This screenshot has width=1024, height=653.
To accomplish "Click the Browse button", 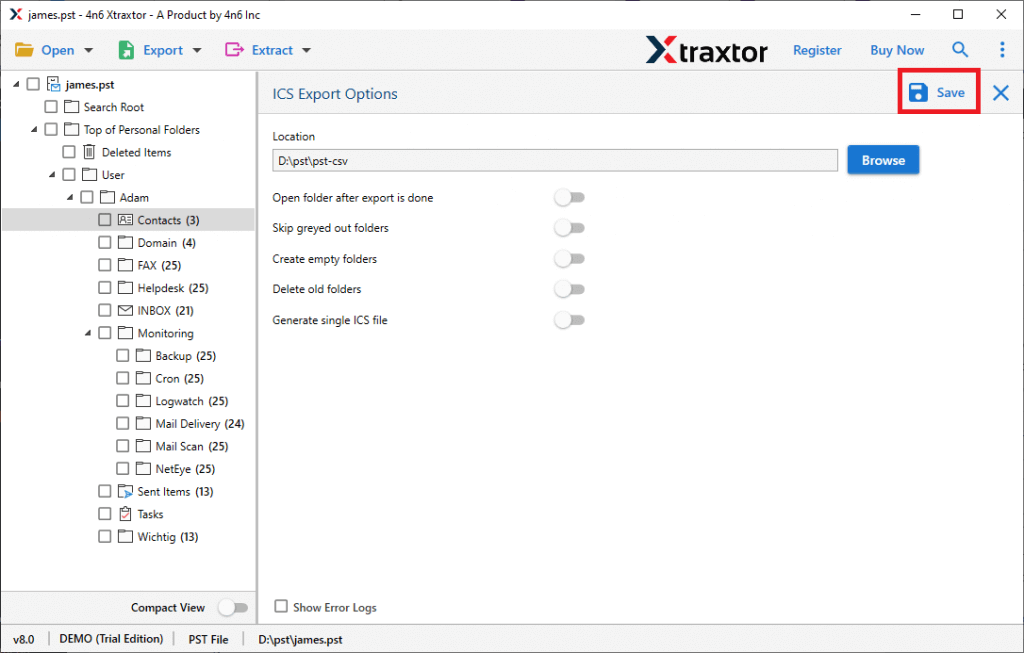I will click(883, 160).
